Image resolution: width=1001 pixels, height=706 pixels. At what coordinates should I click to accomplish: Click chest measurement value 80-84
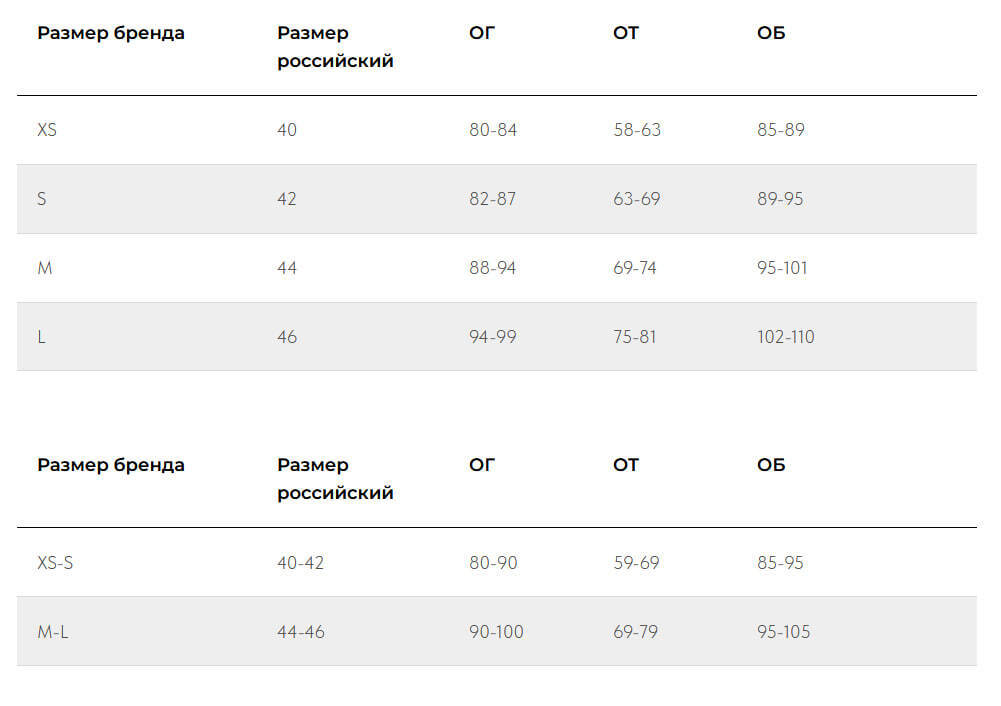[x=493, y=130]
